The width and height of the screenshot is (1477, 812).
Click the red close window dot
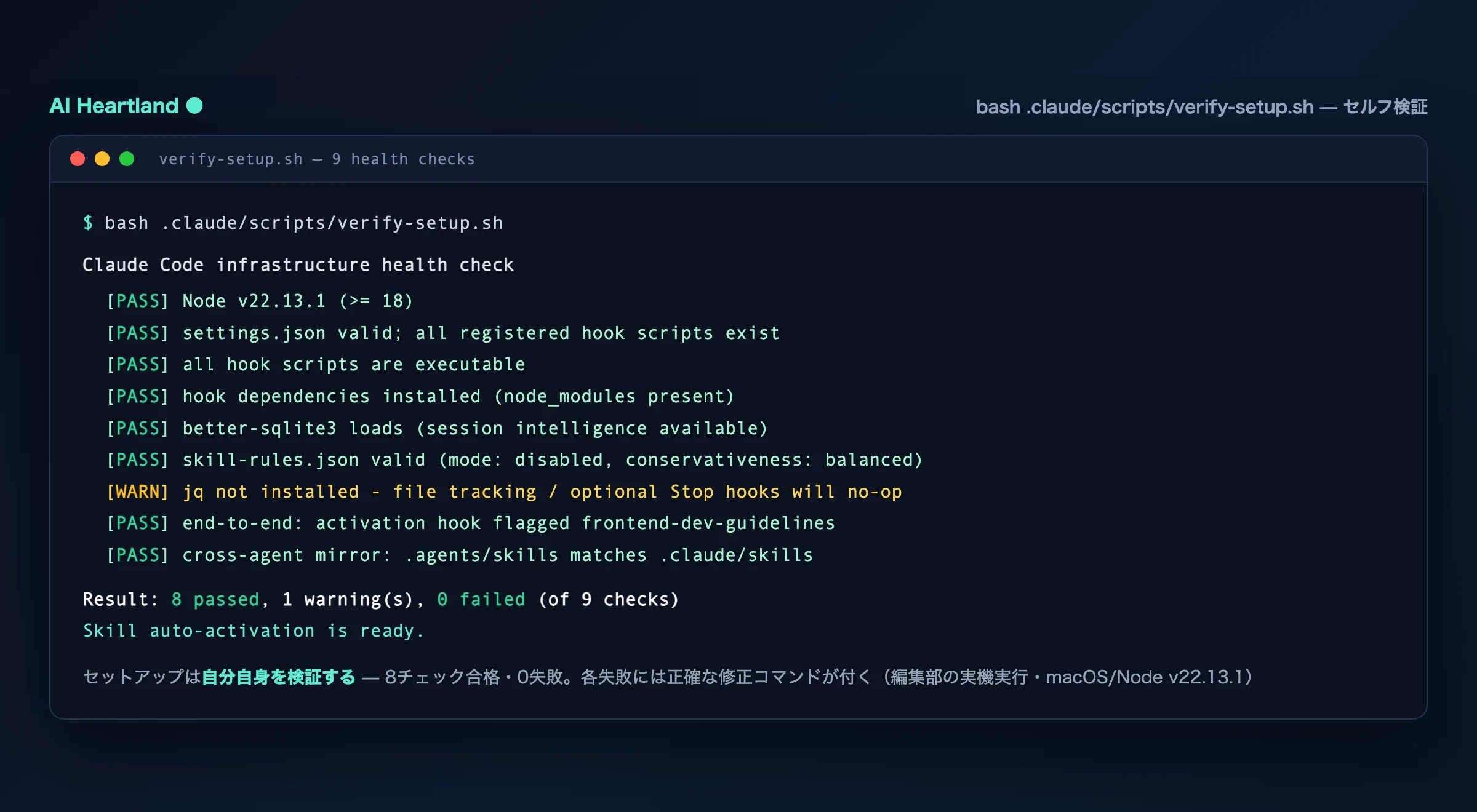pos(78,159)
